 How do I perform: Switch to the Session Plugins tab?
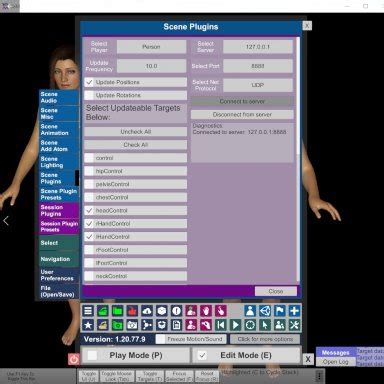click(59, 210)
